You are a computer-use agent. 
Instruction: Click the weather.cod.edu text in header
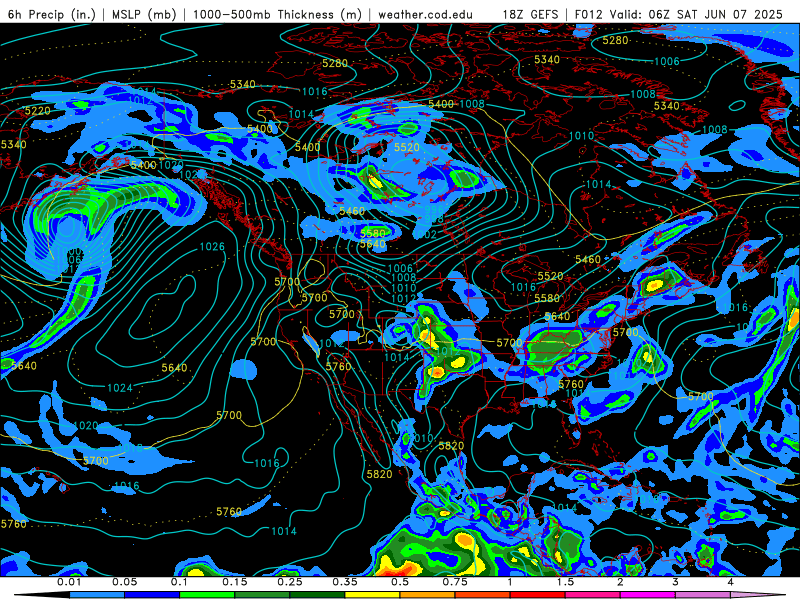point(425,14)
